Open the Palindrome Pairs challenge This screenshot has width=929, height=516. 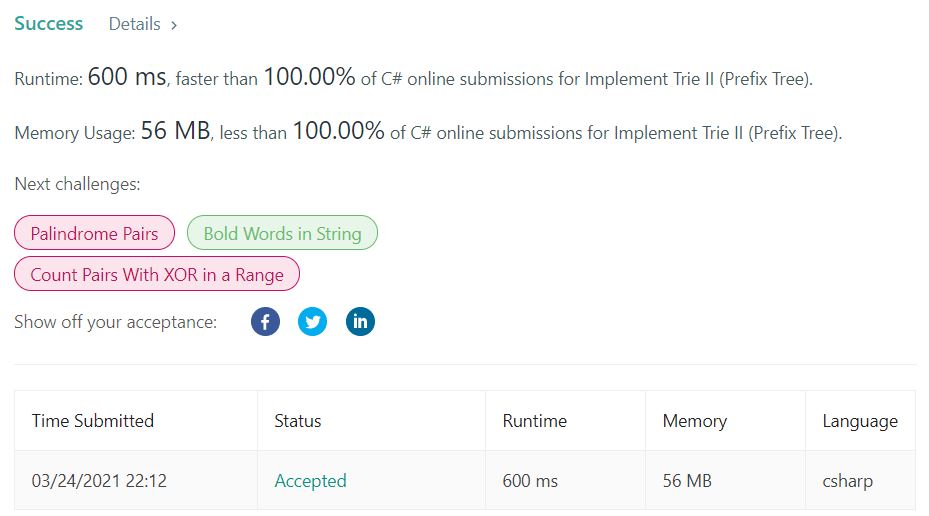(94, 234)
